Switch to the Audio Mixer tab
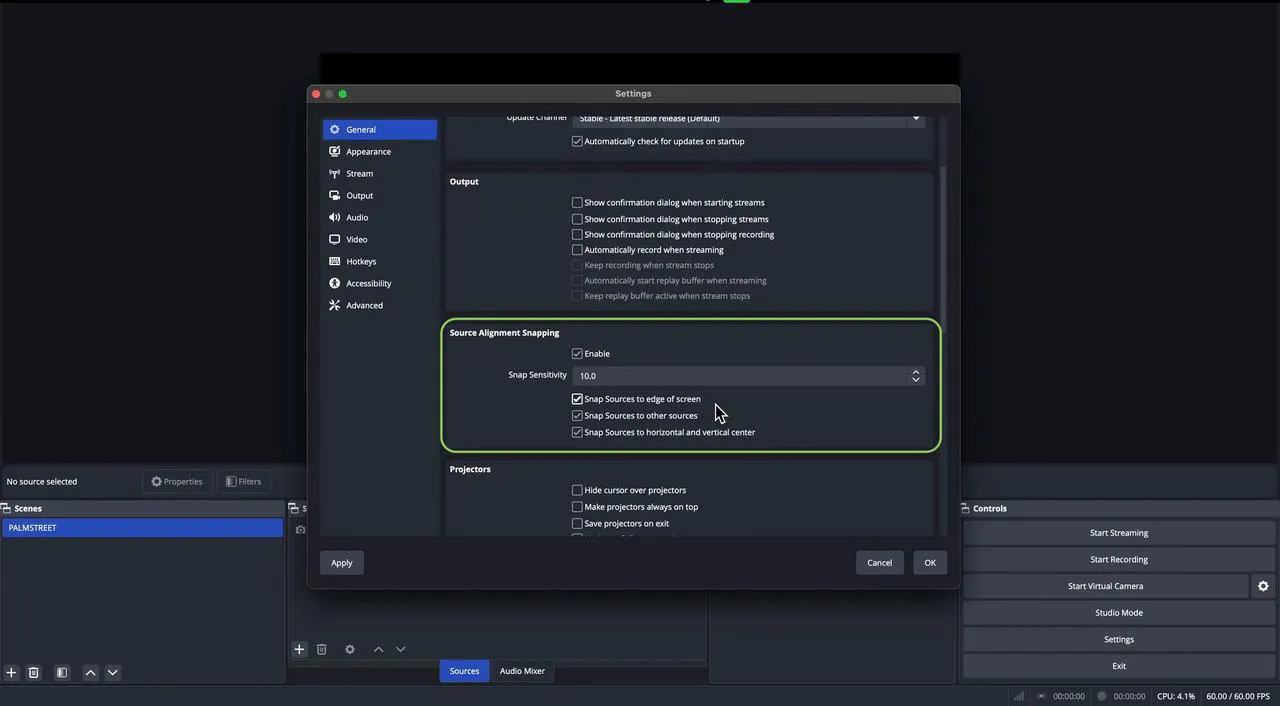Screen dimensions: 1280x706 tap(522, 671)
